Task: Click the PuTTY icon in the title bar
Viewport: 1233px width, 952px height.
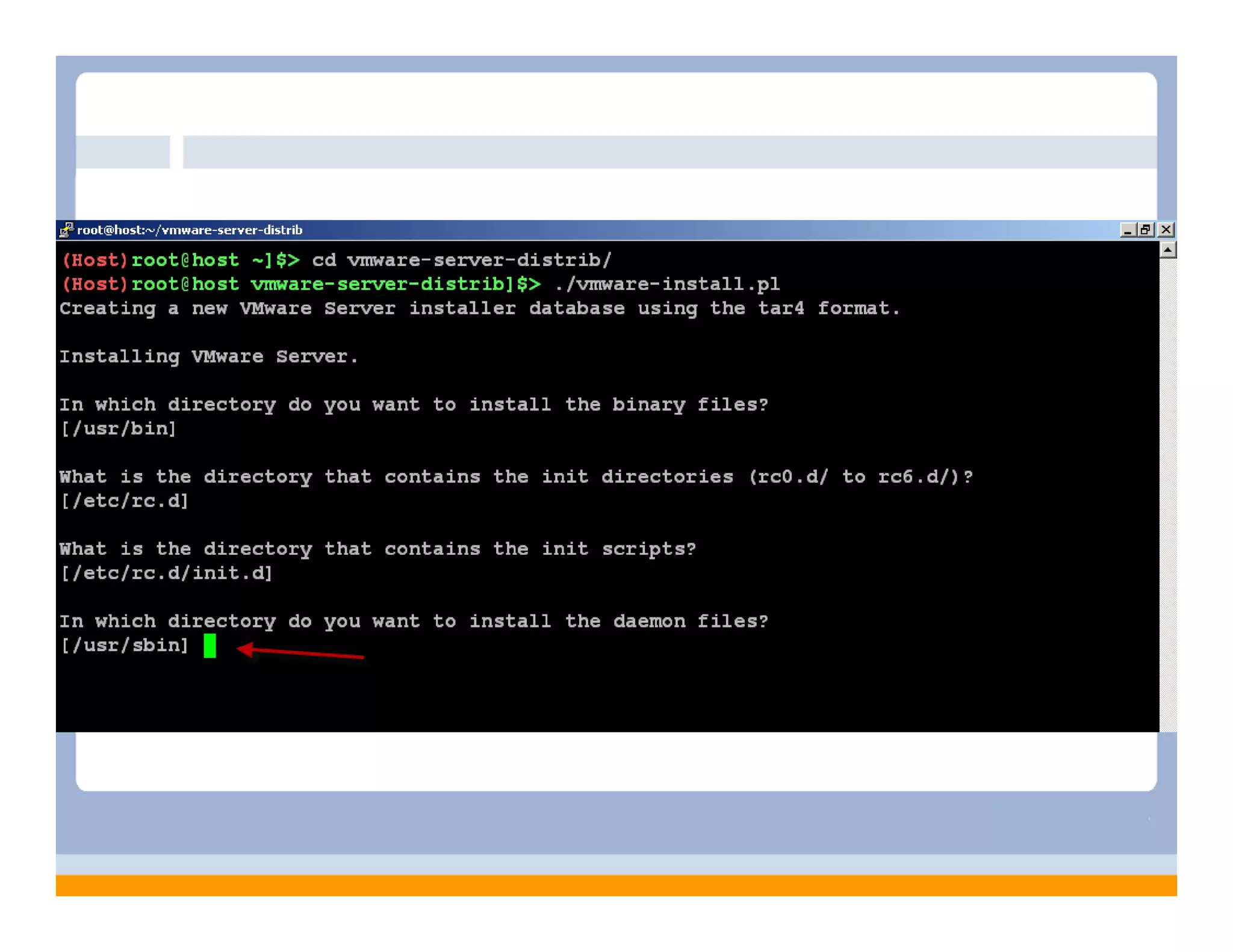Action: tap(66, 229)
